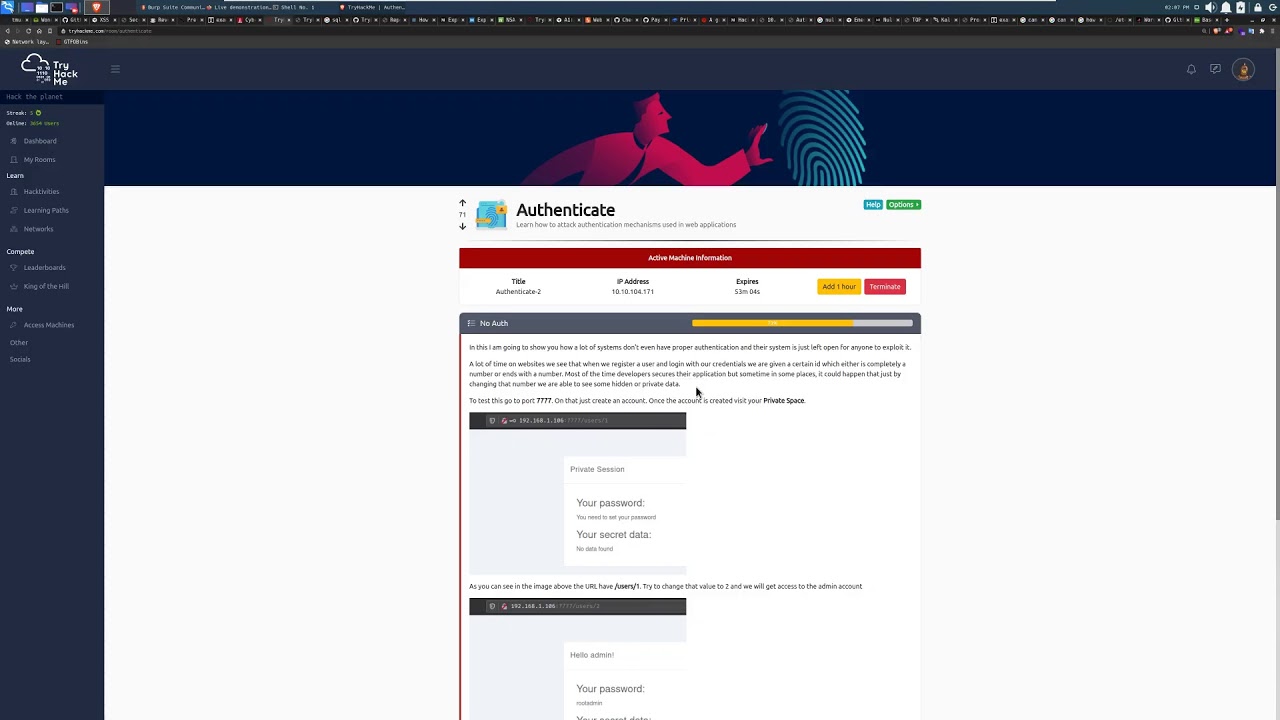Toggle the sidebar hamburger menu icon
Viewport: 1280px width, 720px height.
(x=115, y=69)
